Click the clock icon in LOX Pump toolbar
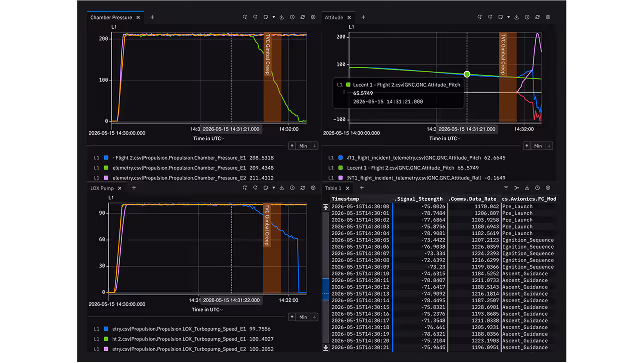Image resolution: width=644 pixels, height=363 pixels. pyautogui.click(x=292, y=188)
